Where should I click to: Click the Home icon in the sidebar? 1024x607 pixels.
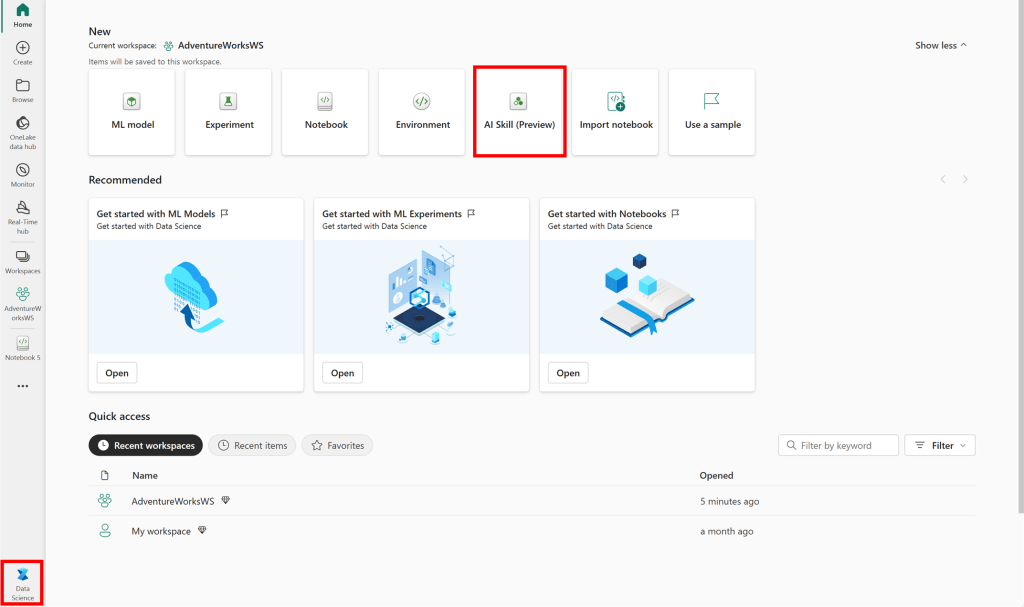coord(21,12)
